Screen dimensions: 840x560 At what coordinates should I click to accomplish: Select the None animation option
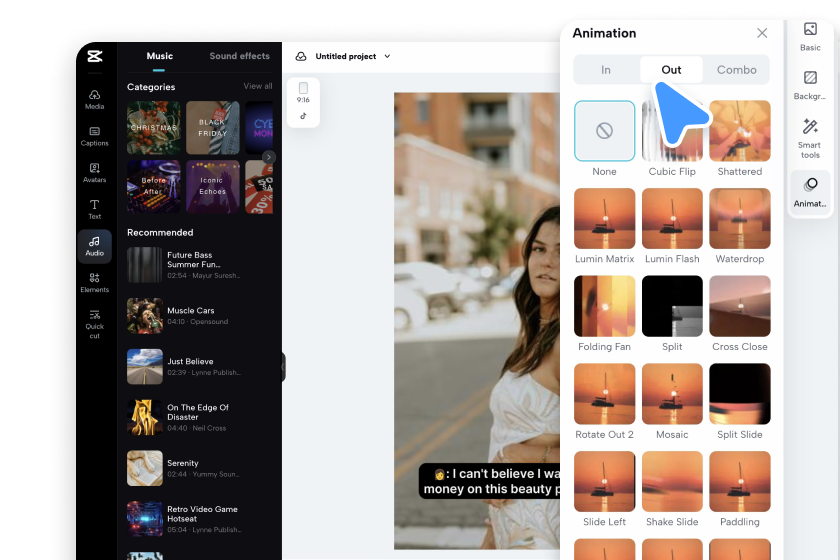point(604,131)
